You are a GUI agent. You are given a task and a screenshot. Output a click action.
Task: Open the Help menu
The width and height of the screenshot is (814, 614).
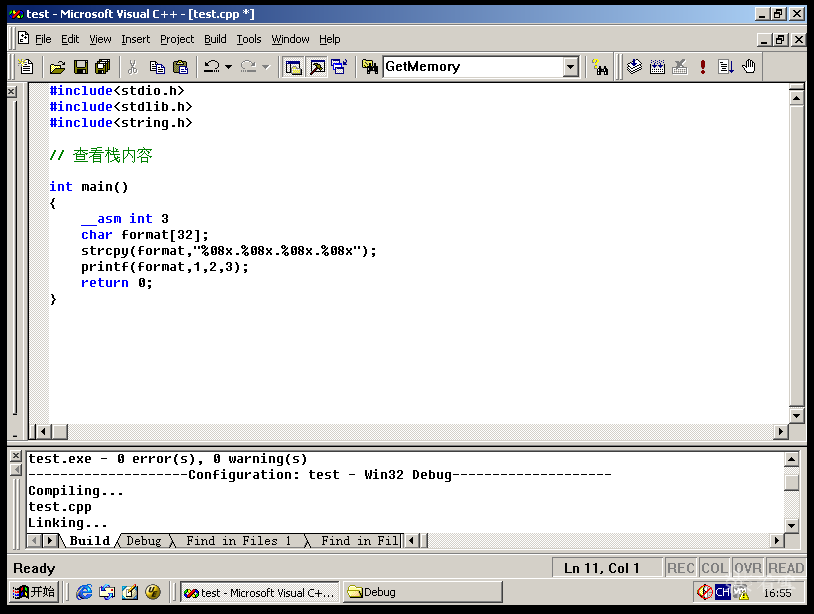[330, 39]
